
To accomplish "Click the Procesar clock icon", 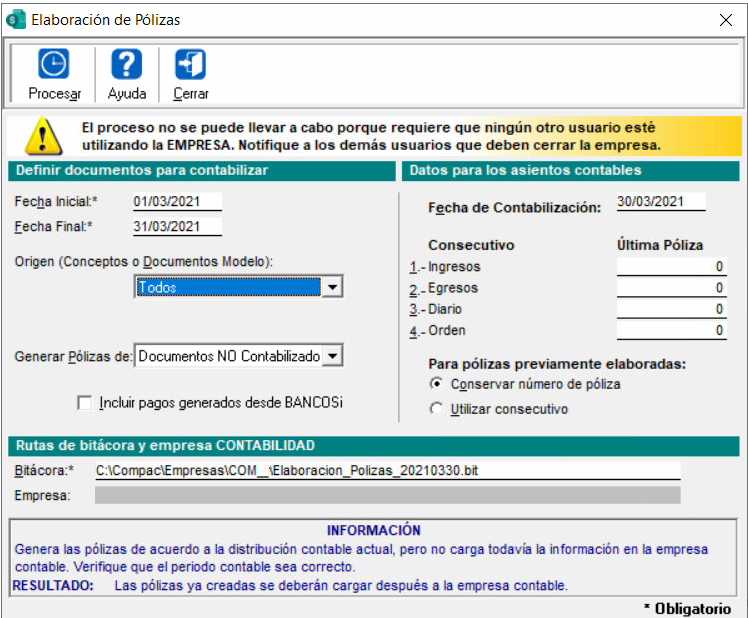I will tap(53, 65).
